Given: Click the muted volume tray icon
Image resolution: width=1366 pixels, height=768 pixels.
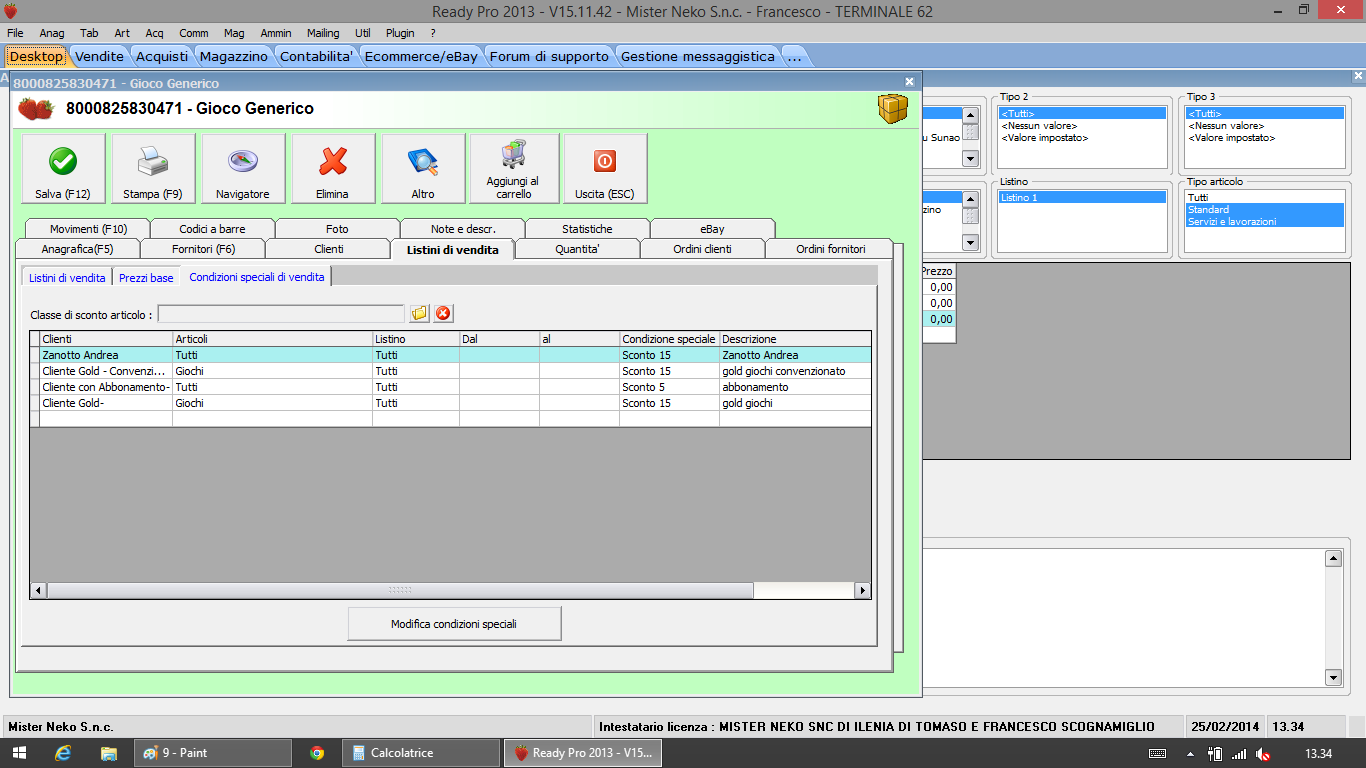Looking at the screenshot, I should tap(1264, 753).
